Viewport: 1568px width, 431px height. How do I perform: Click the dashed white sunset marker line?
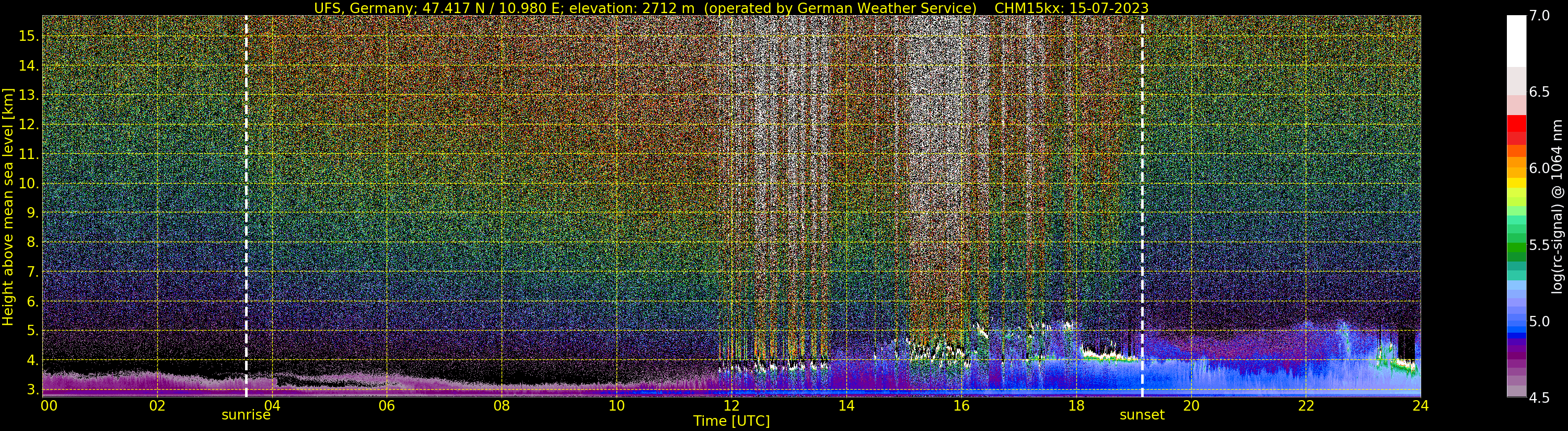[1142, 206]
